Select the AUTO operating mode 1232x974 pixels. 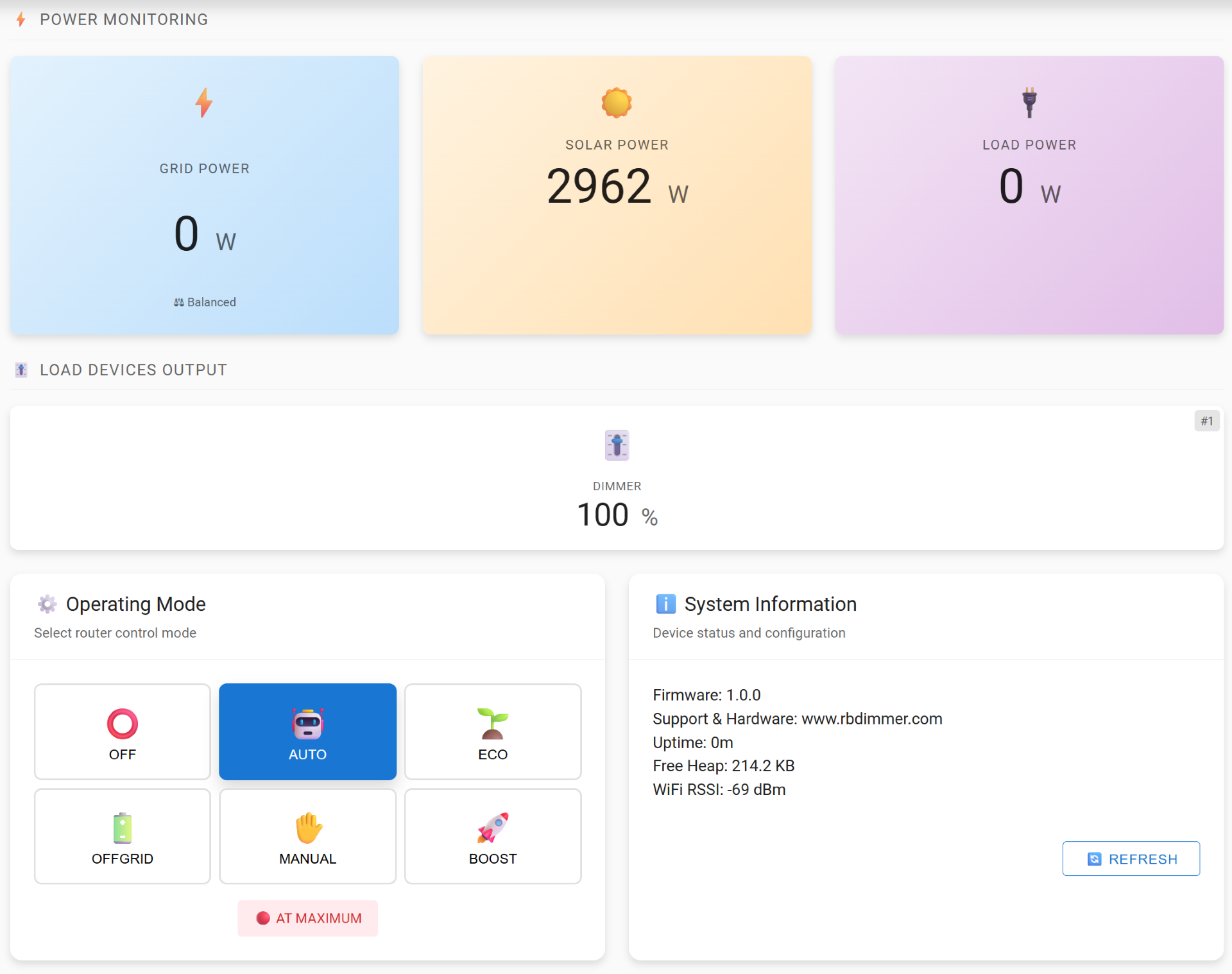click(307, 731)
